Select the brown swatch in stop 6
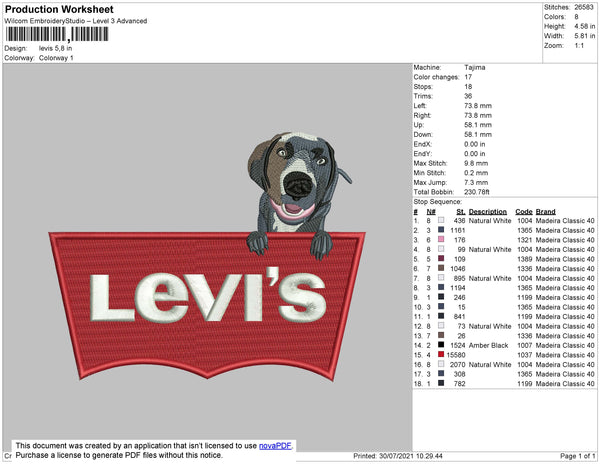The width and height of the screenshot is (600, 464). [x=441, y=269]
